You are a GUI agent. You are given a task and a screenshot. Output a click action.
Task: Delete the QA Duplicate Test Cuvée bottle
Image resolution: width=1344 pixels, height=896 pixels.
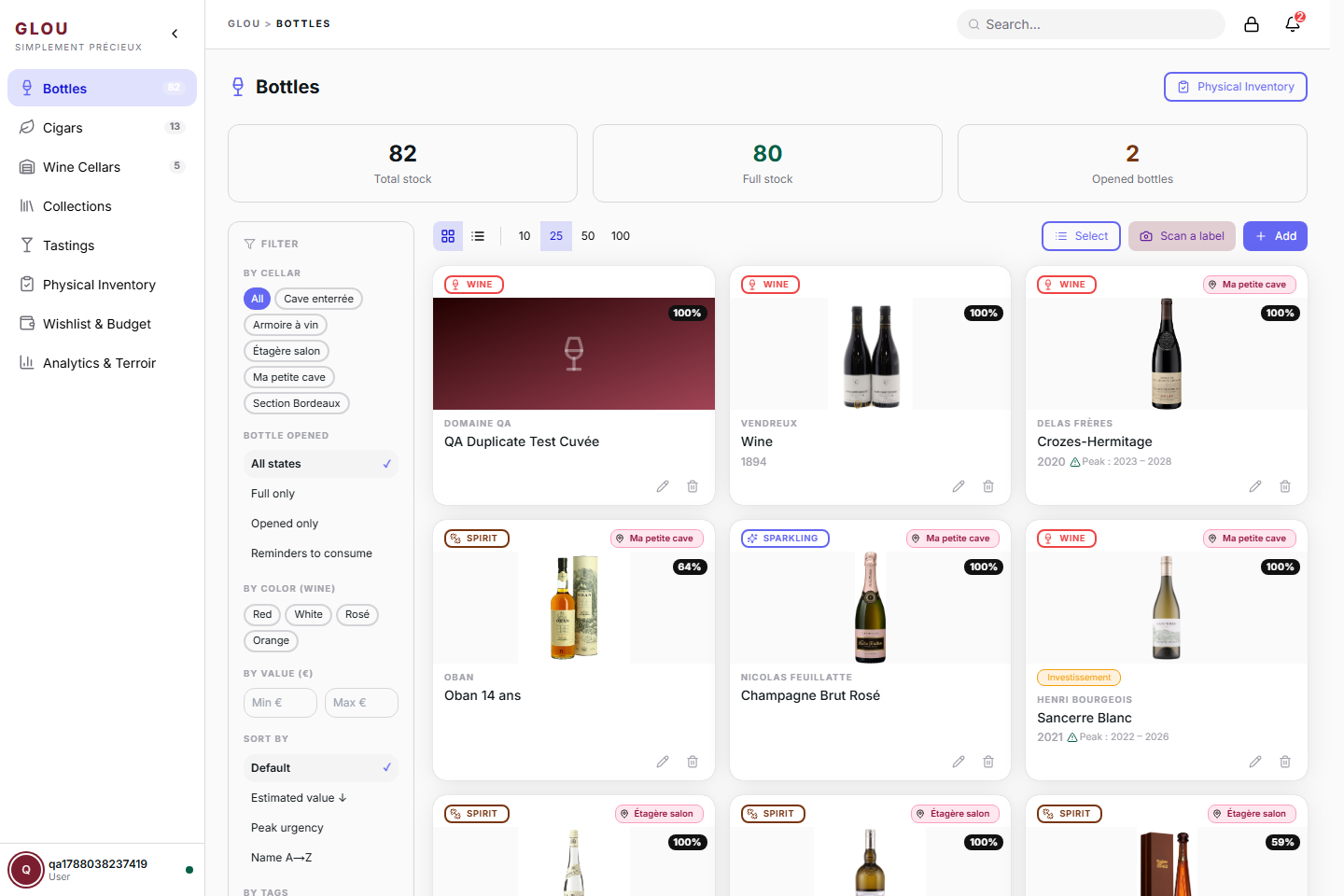(x=693, y=486)
